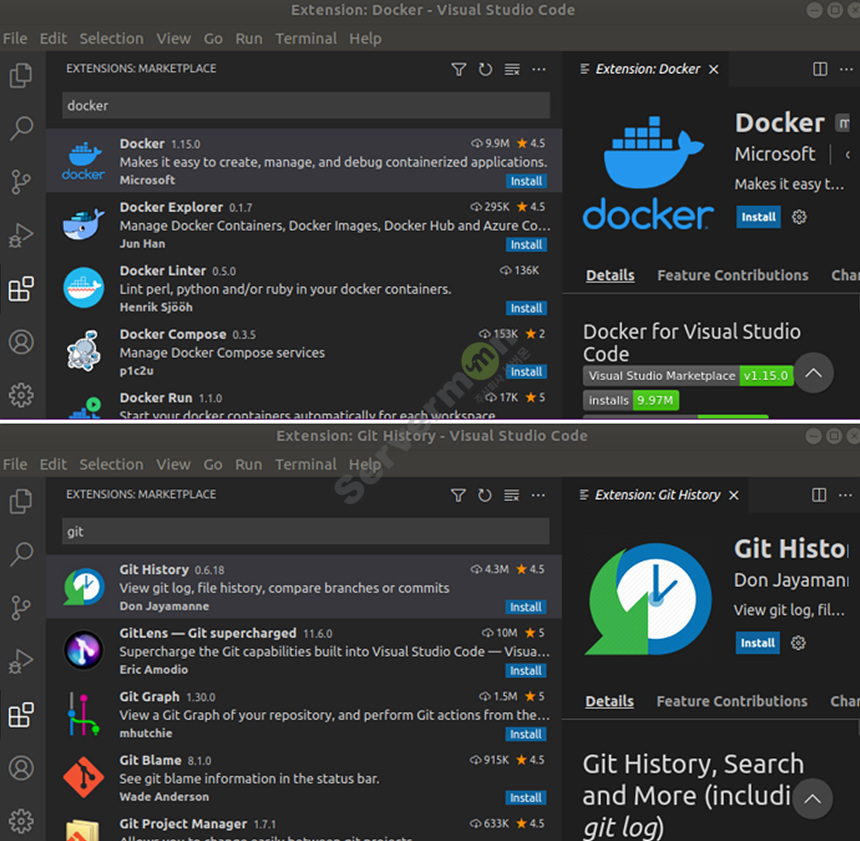Viewport: 860px width, 841px height.
Task: Open Help menu in bottom window
Action: coord(365,465)
